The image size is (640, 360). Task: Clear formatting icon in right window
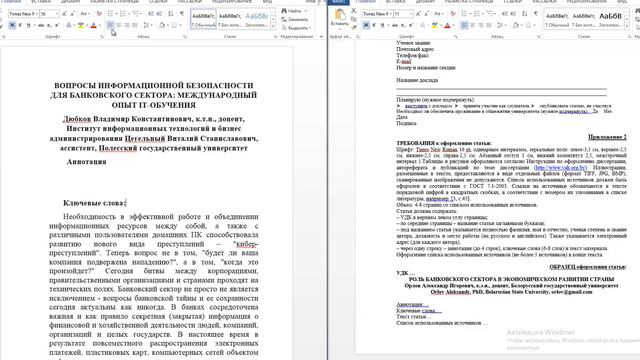(453, 14)
